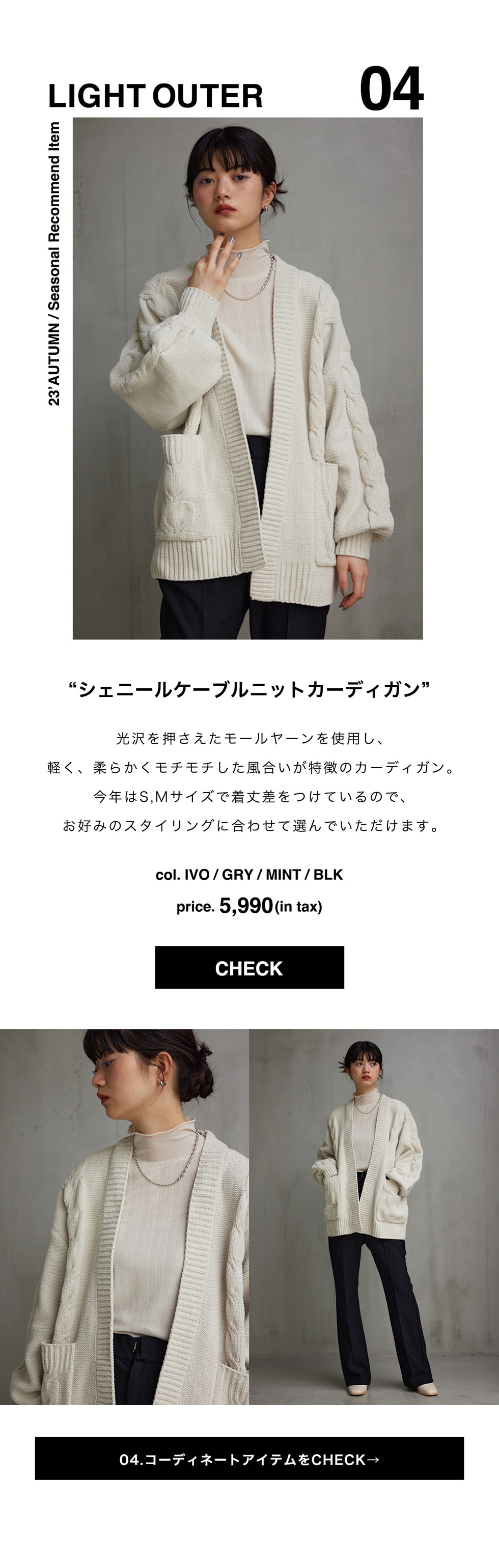Click the 5,990 price text
The image size is (499, 1568).
point(246,906)
